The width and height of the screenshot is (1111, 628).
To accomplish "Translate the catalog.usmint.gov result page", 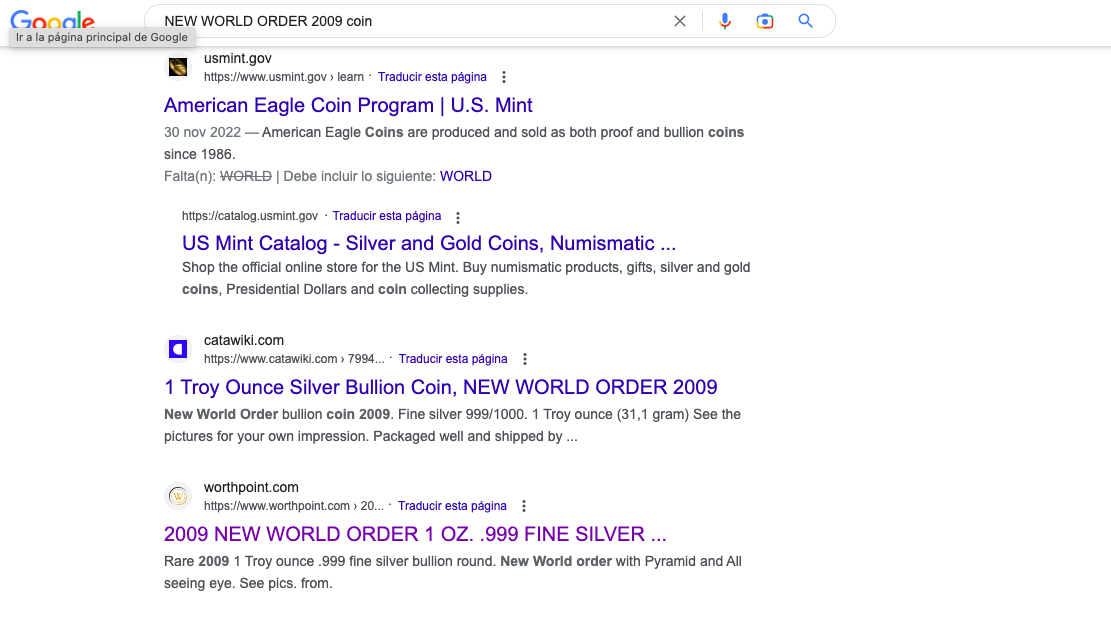I will [x=387, y=216].
